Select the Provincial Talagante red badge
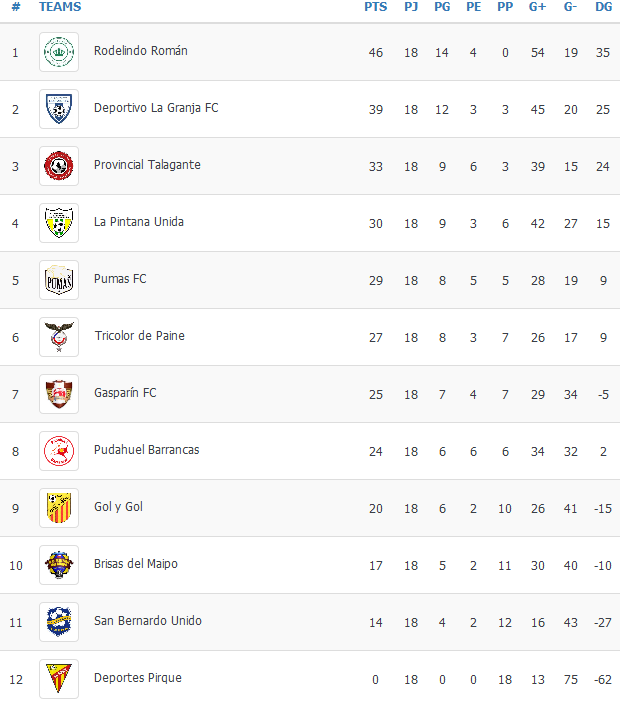620x703 pixels. pos(59,166)
